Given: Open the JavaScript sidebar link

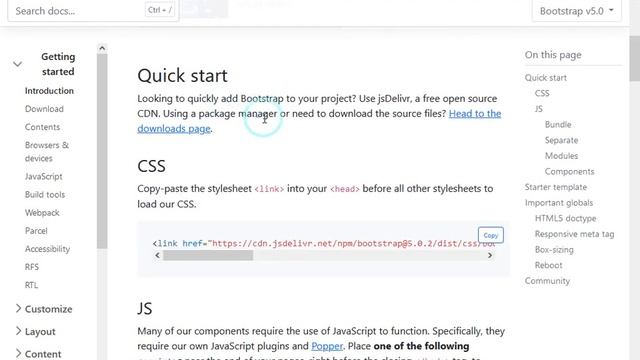Looking at the screenshot, I should pos(44,176).
